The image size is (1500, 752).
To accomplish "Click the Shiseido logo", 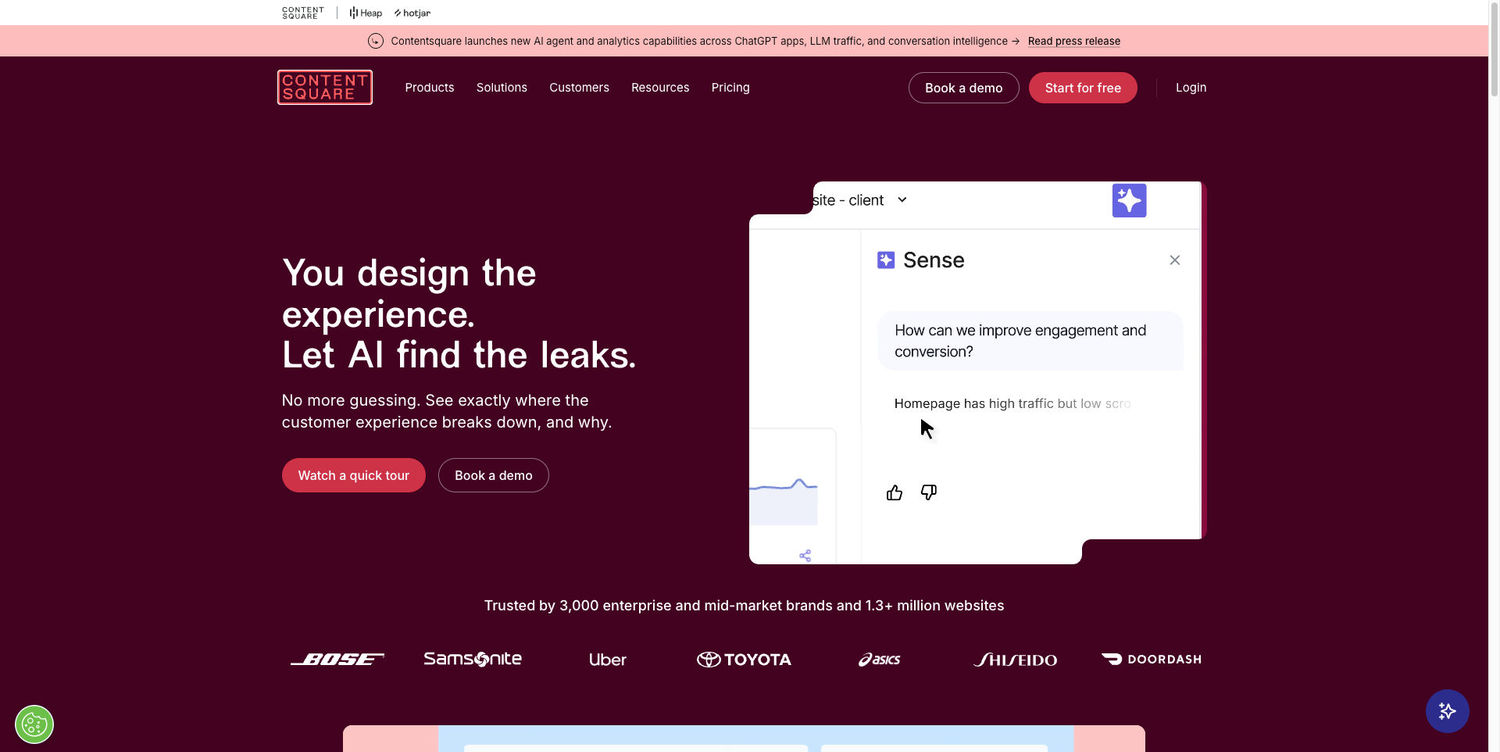I will click(x=1015, y=659).
